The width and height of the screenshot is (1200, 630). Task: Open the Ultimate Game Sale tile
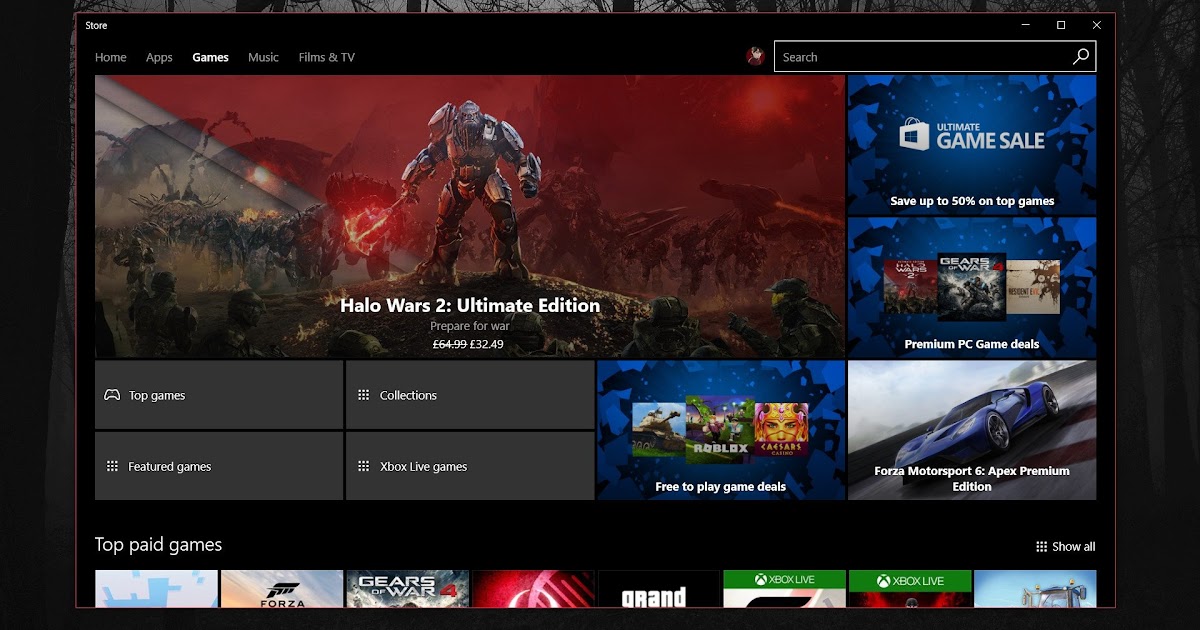pos(972,144)
